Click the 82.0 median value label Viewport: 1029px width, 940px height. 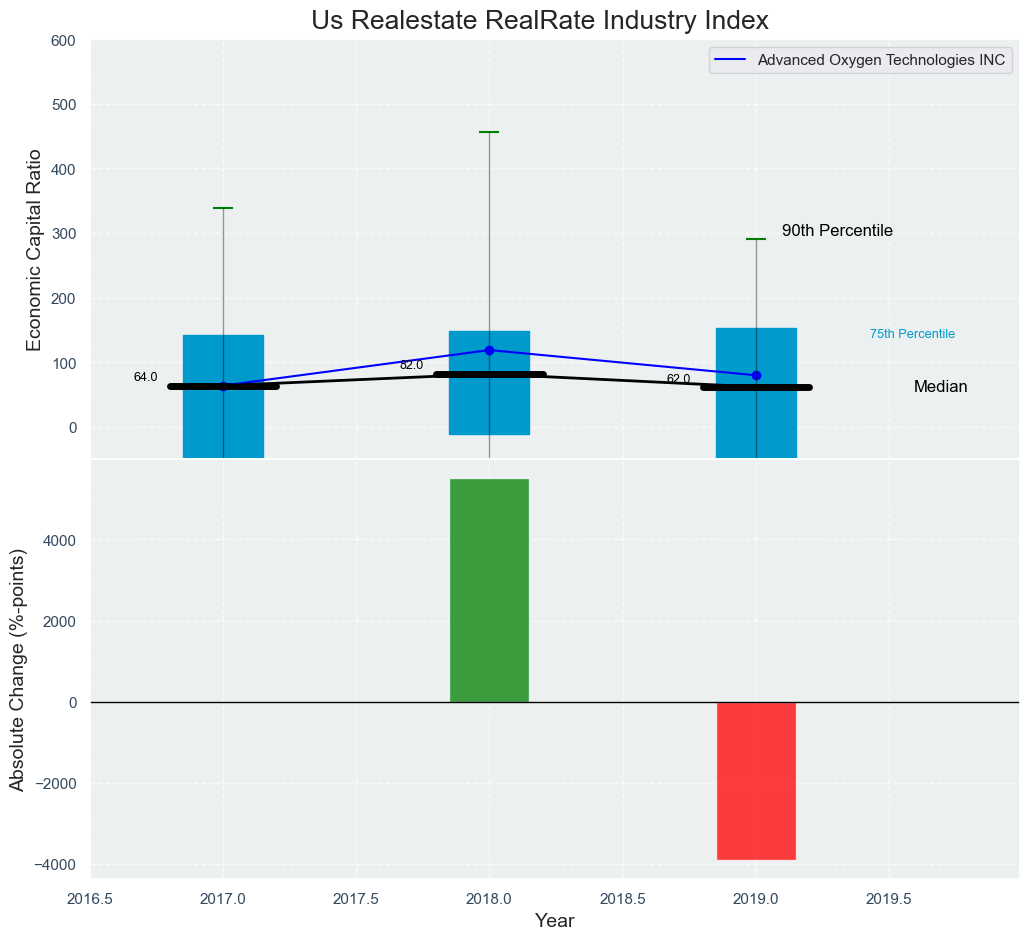coord(411,365)
